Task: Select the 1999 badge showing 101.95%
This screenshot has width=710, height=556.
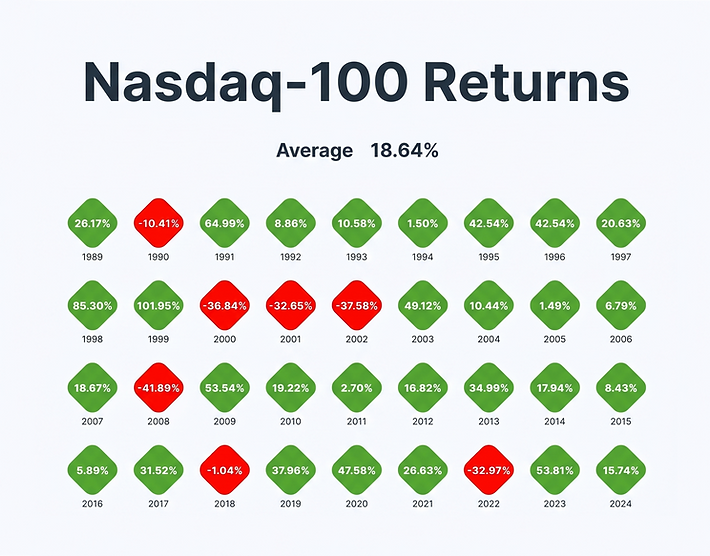Action: [x=158, y=306]
